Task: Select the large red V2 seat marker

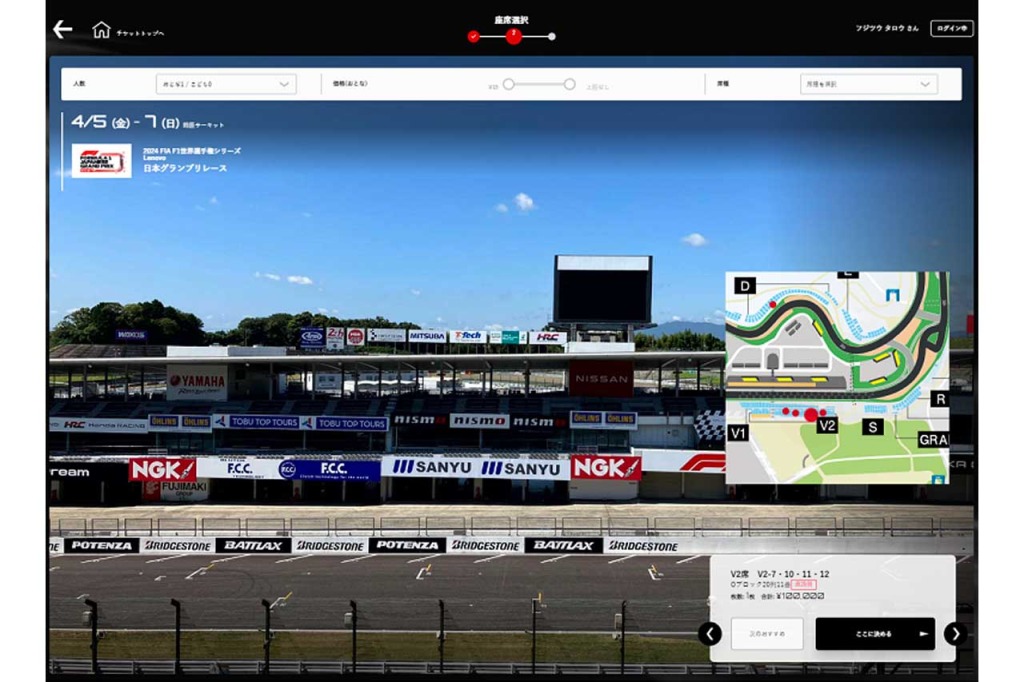Action: click(810, 415)
